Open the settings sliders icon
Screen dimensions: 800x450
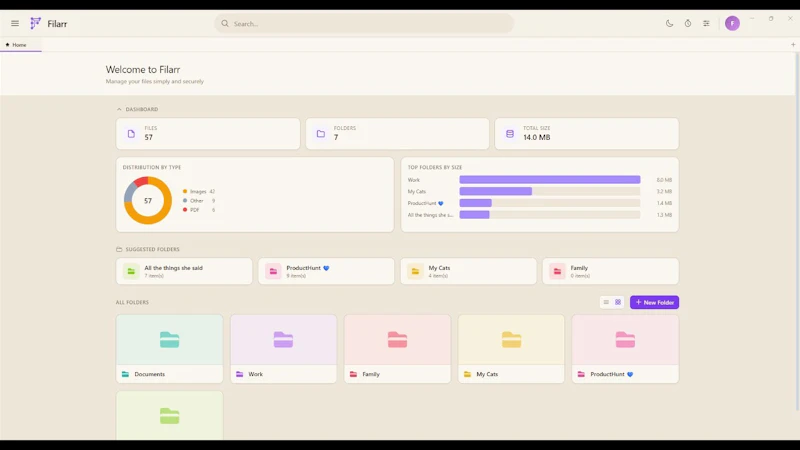(x=706, y=23)
